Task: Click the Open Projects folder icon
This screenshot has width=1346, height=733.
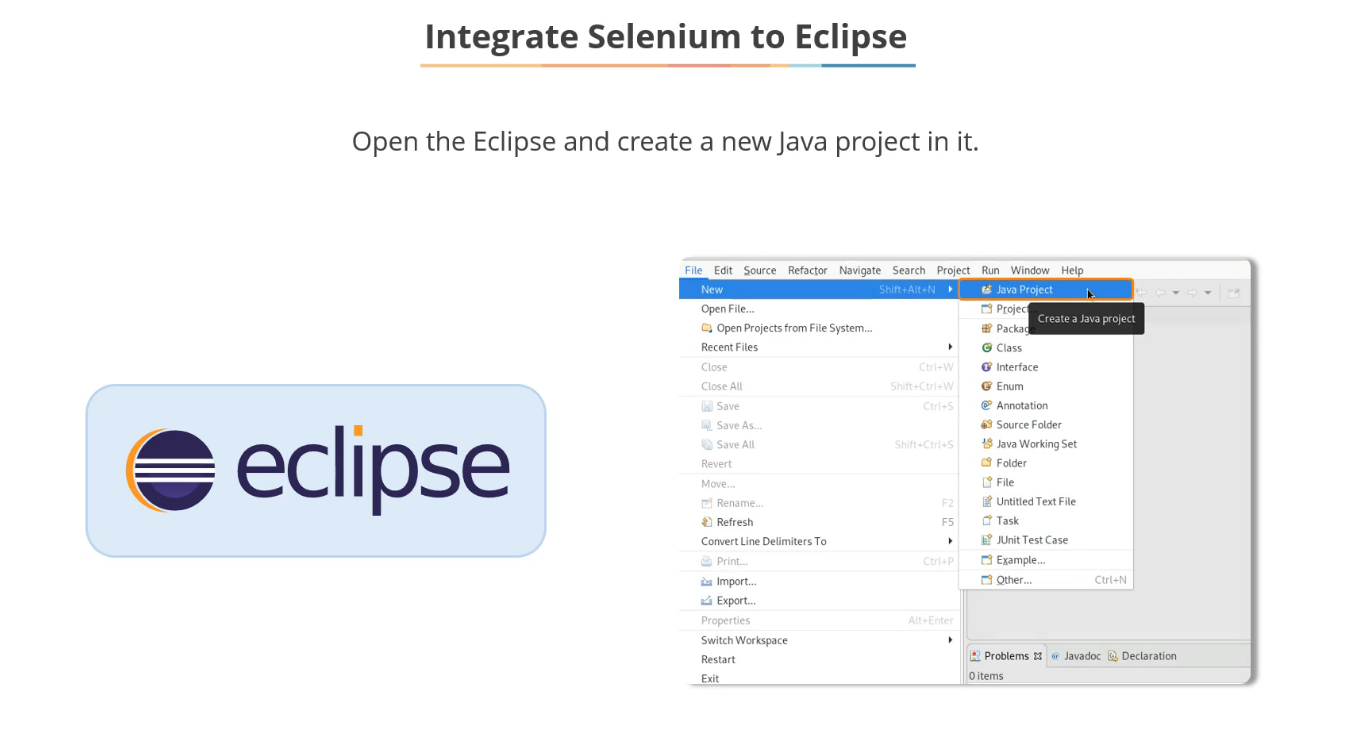Action: (707, 328)
